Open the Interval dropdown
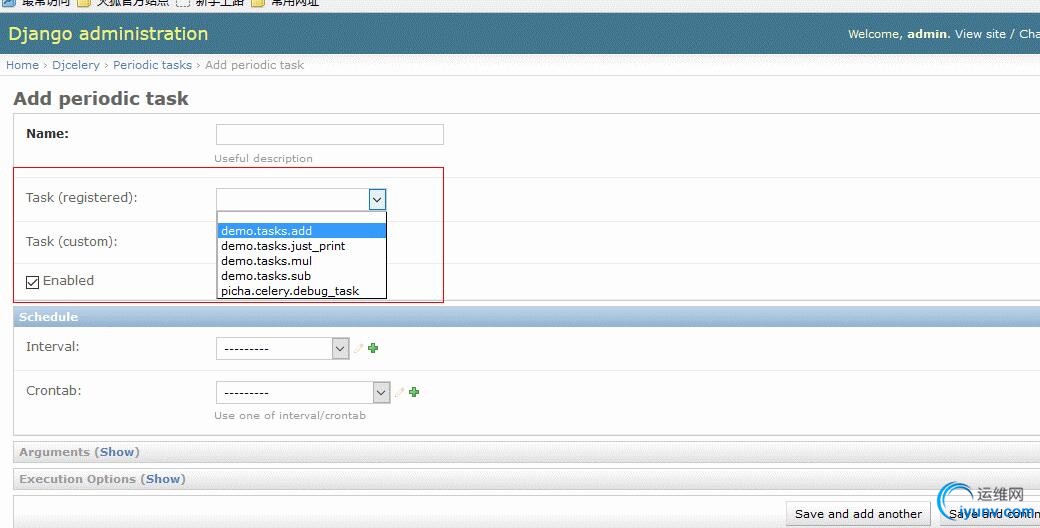This screenshot has width=1040, height=528. [x=283, y=348]
